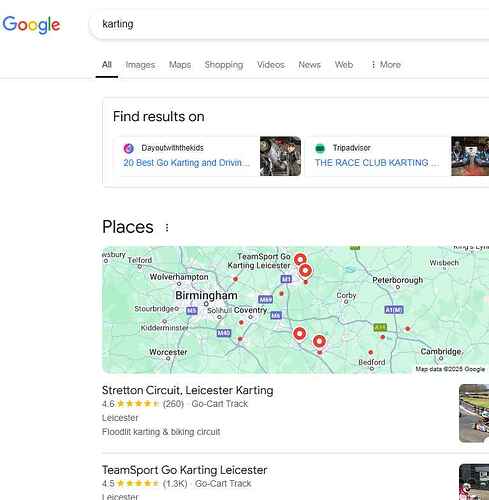Open TeamSport Go Karting Leicester listing
Viewport: 489px width, 500px height.
click(x=185, y=470)
